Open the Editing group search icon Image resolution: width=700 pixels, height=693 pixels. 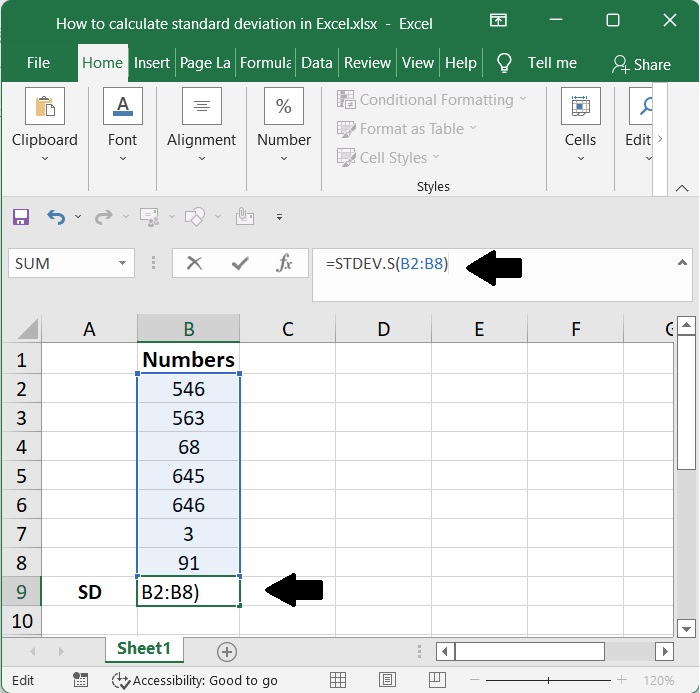641,106
